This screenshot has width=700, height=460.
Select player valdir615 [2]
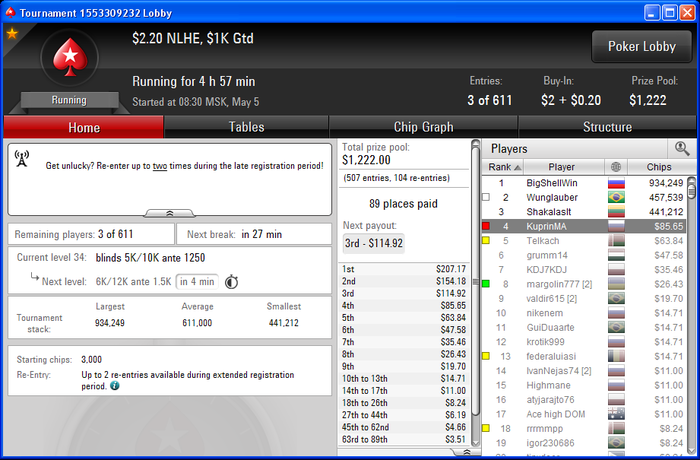click(x=552, y=298)
